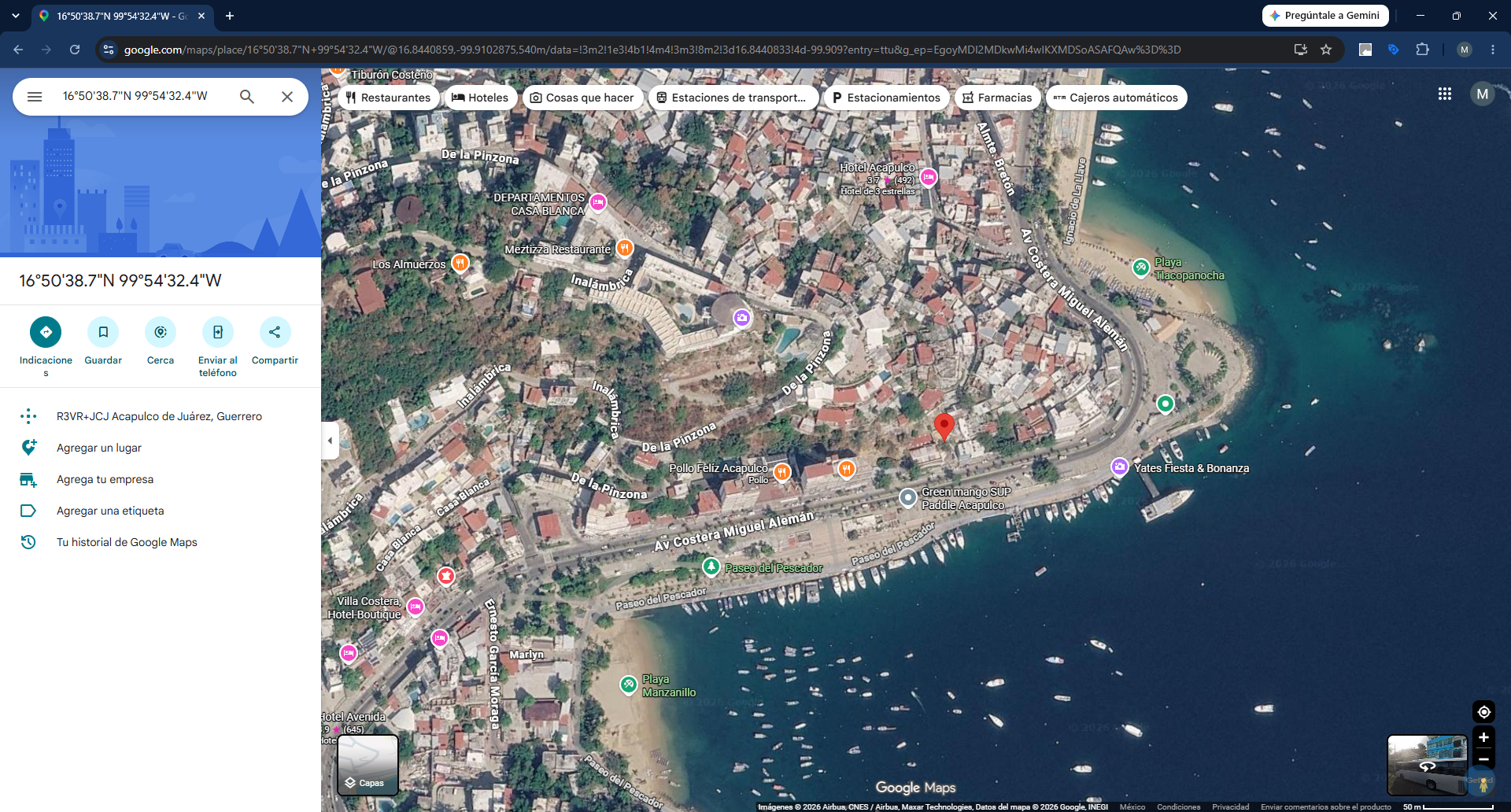Open the Google Maps hamburger menu
Image resolution: width=1511 pixels, height=812 pixels.
click(35, 96)
